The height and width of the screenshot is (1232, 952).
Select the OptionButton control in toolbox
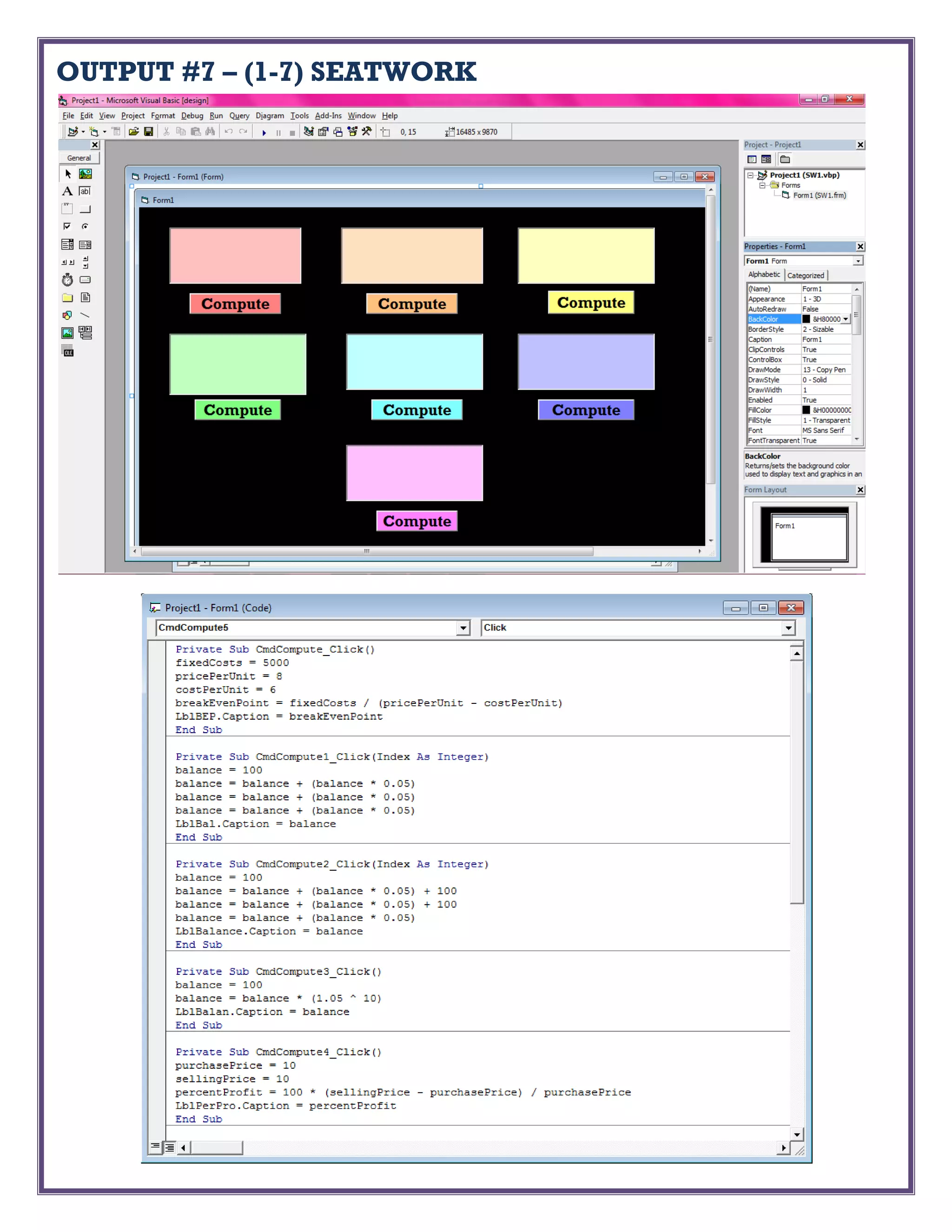point(85,226)
